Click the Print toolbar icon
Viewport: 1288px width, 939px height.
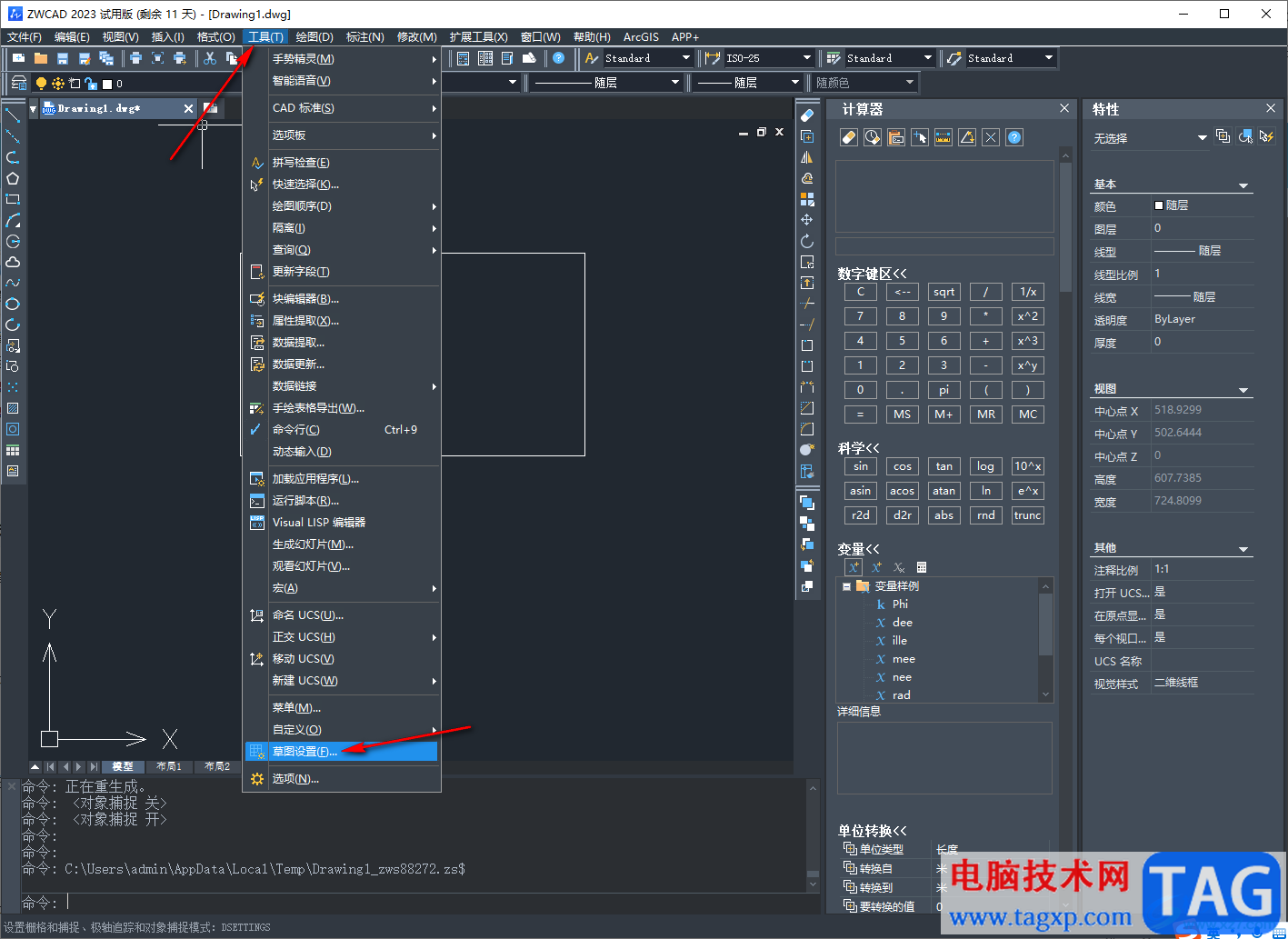pos(136,58)
